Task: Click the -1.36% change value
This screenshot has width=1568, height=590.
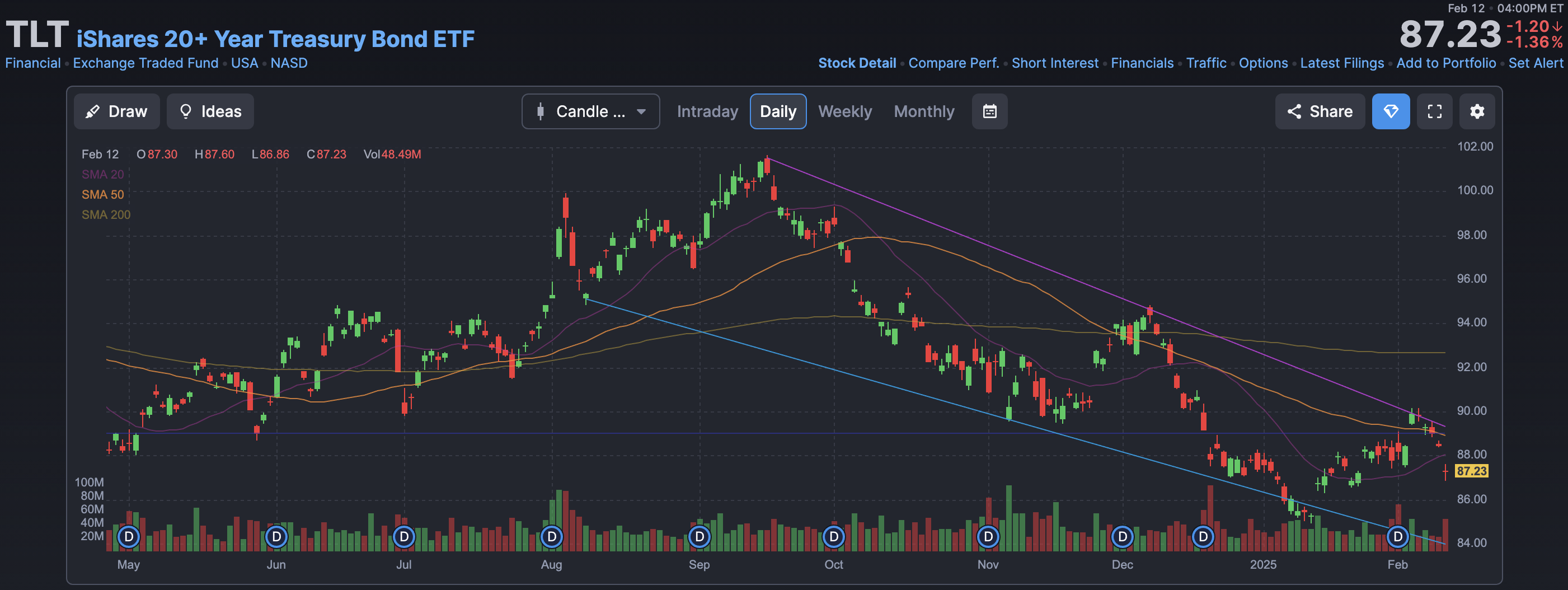Action: point(1534,42)
